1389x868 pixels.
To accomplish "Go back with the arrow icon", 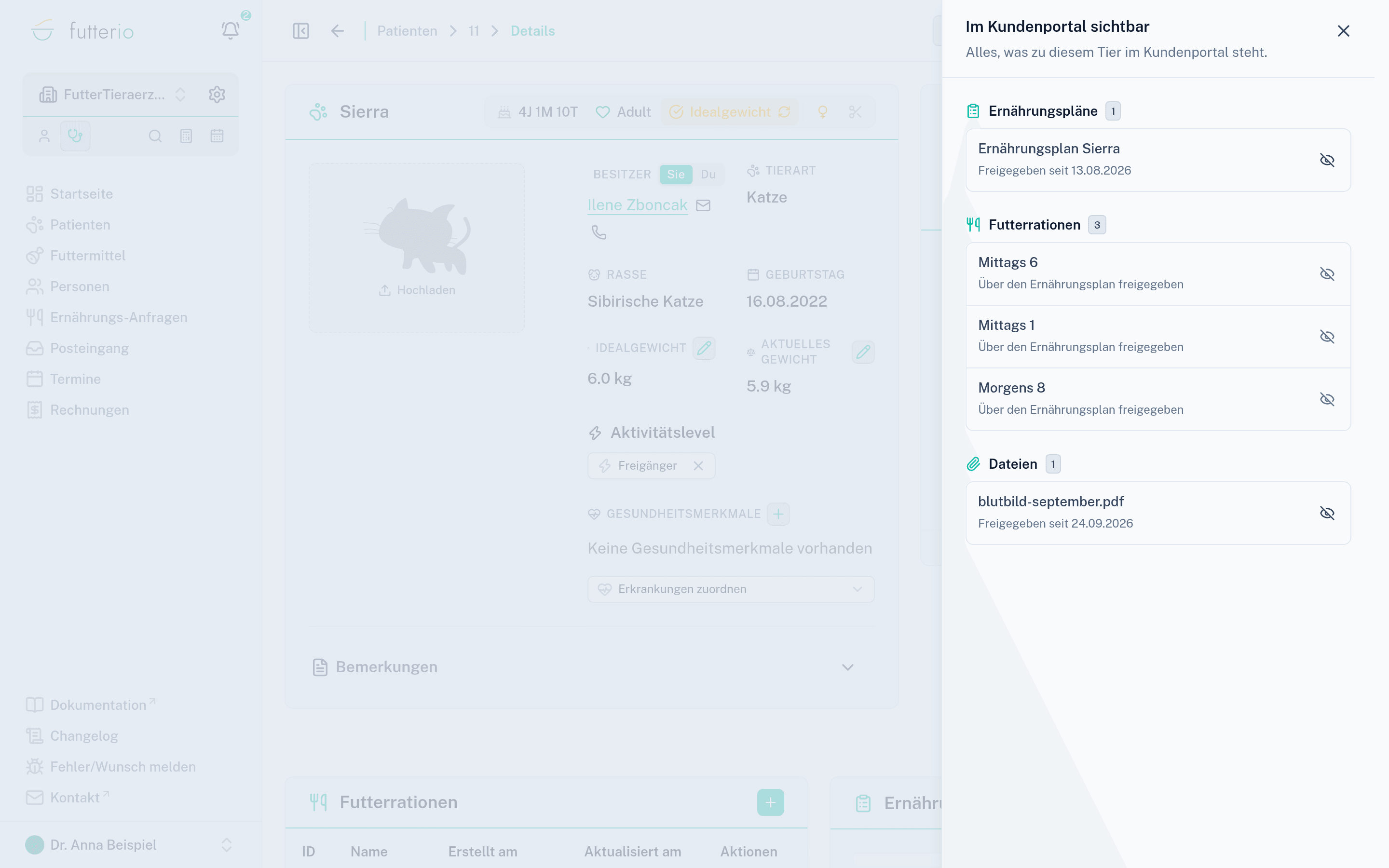I will coord(338,31).
